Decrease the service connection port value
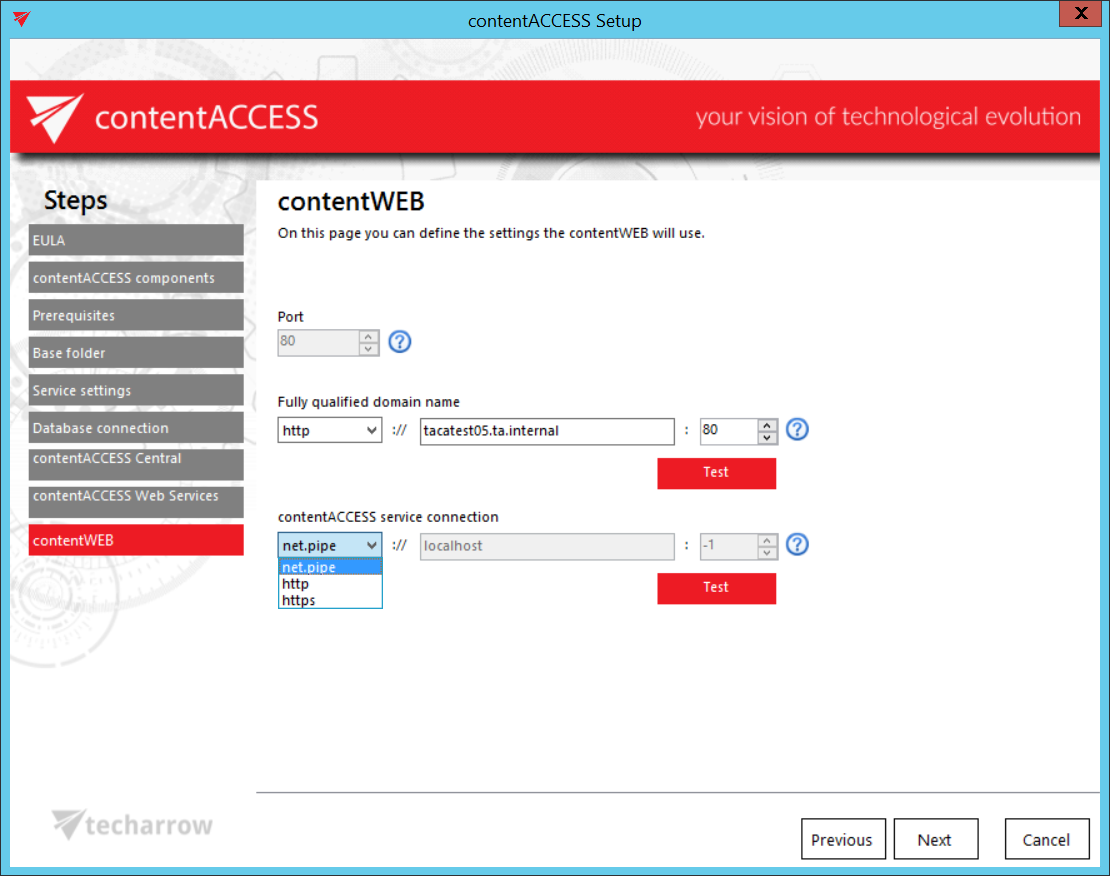The height and width of the screenshot is (876, 1110). 767,552
